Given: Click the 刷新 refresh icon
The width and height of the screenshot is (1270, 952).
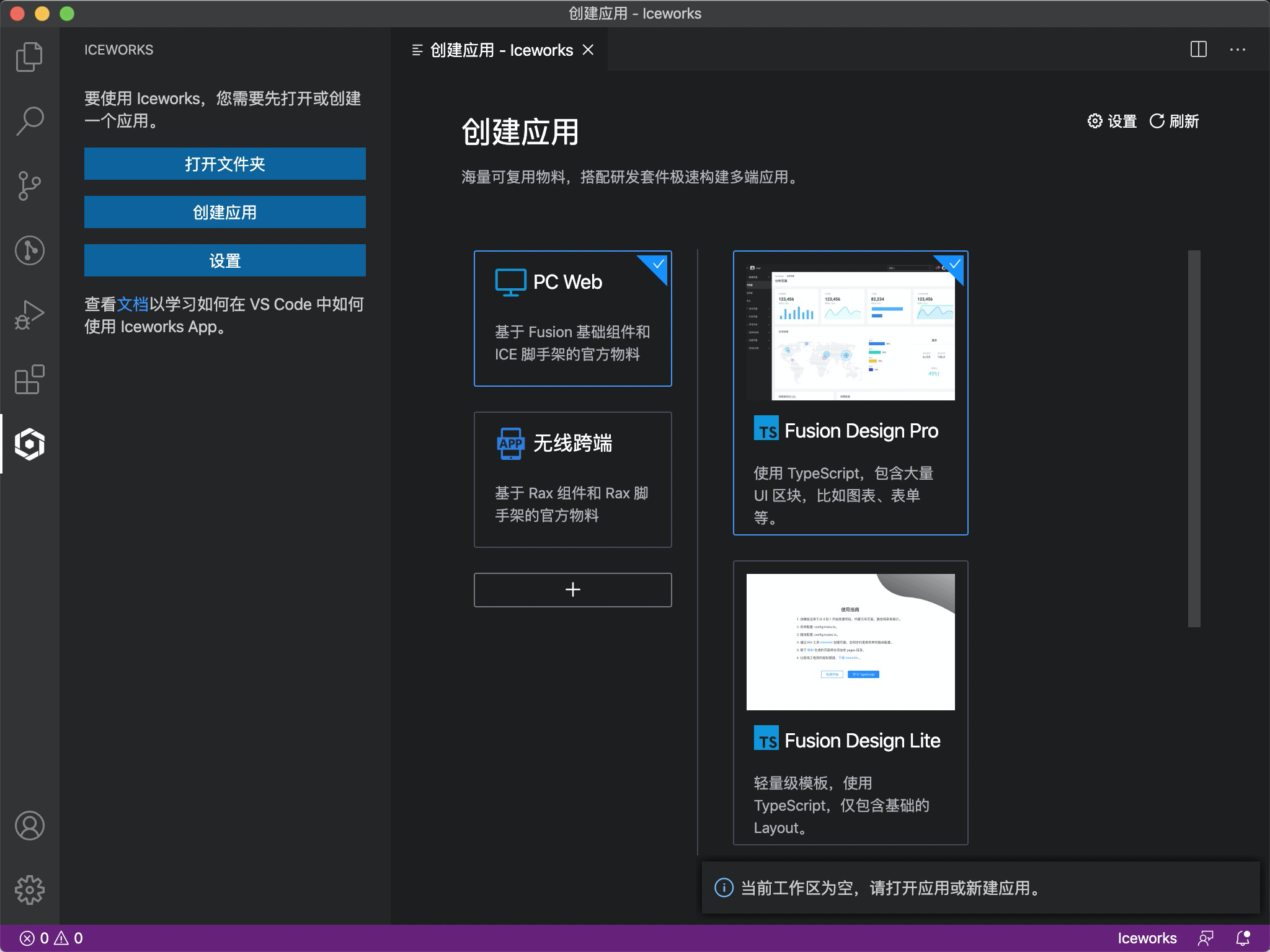Looking at the screenshot, I should pos(1157,121).
